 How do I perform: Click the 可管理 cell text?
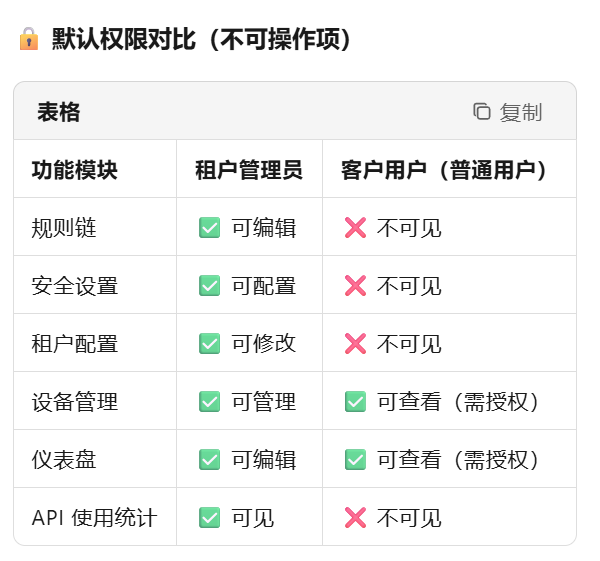tap(264, 402)
